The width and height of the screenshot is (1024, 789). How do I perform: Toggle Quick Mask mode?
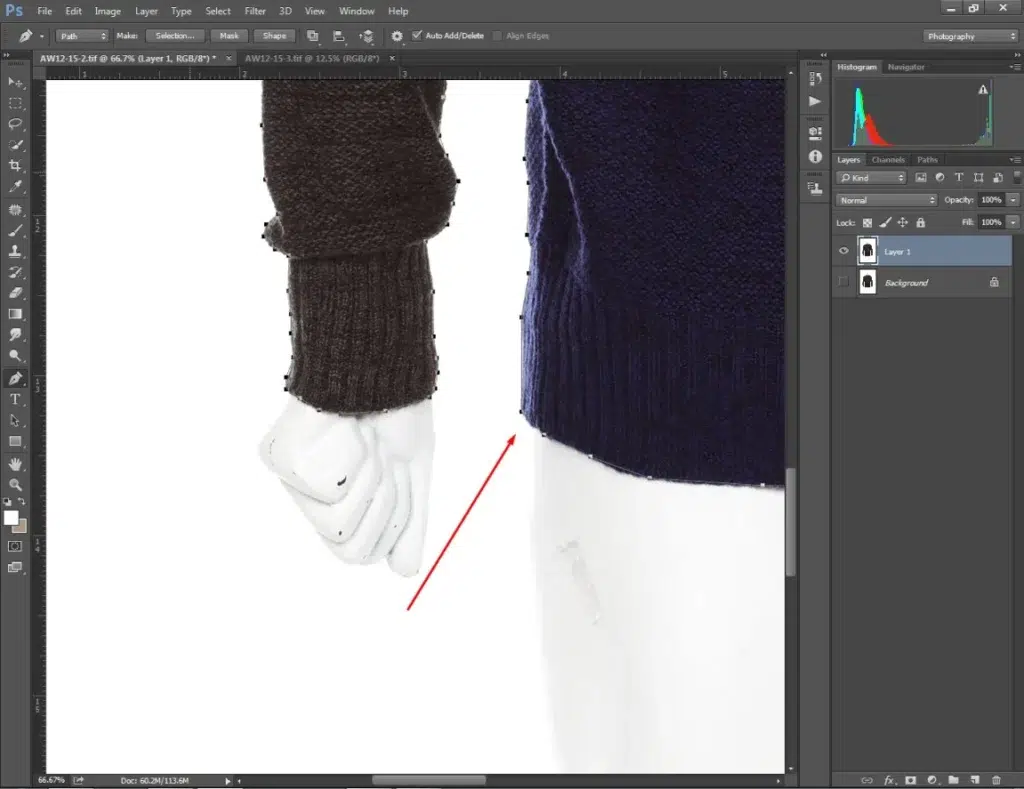[15, 546]
